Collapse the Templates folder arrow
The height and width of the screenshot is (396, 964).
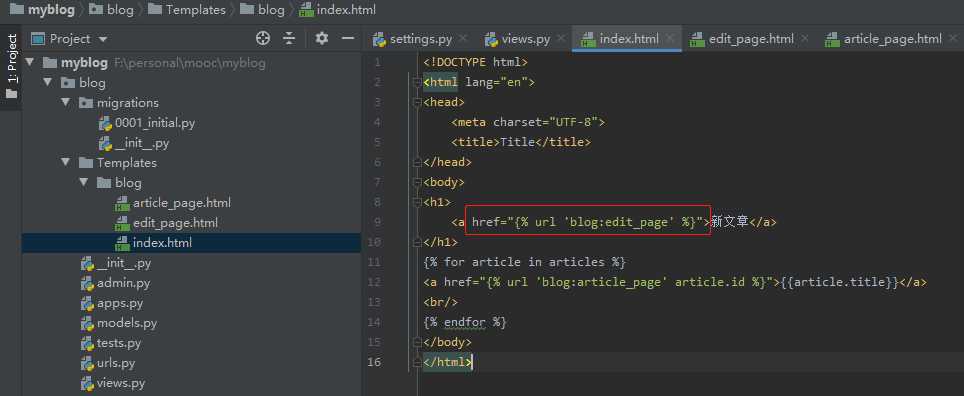click(x=66, y=162)
